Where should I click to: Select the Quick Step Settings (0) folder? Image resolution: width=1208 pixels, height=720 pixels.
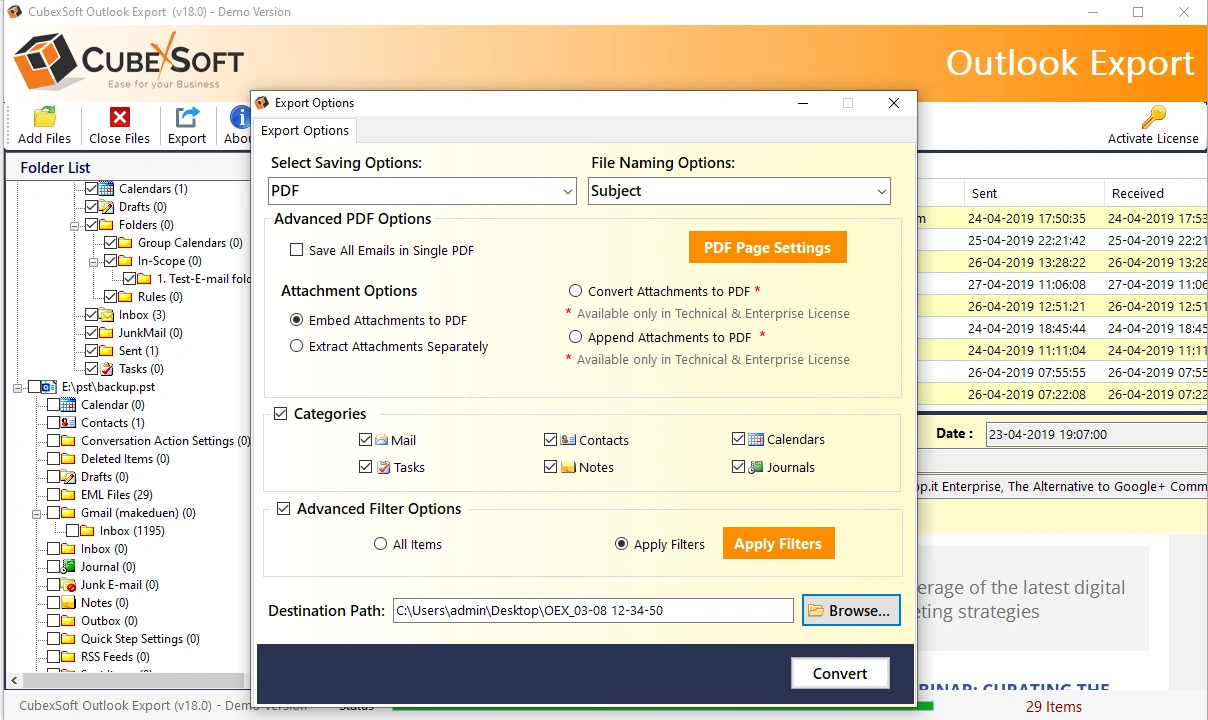(140, 639)
